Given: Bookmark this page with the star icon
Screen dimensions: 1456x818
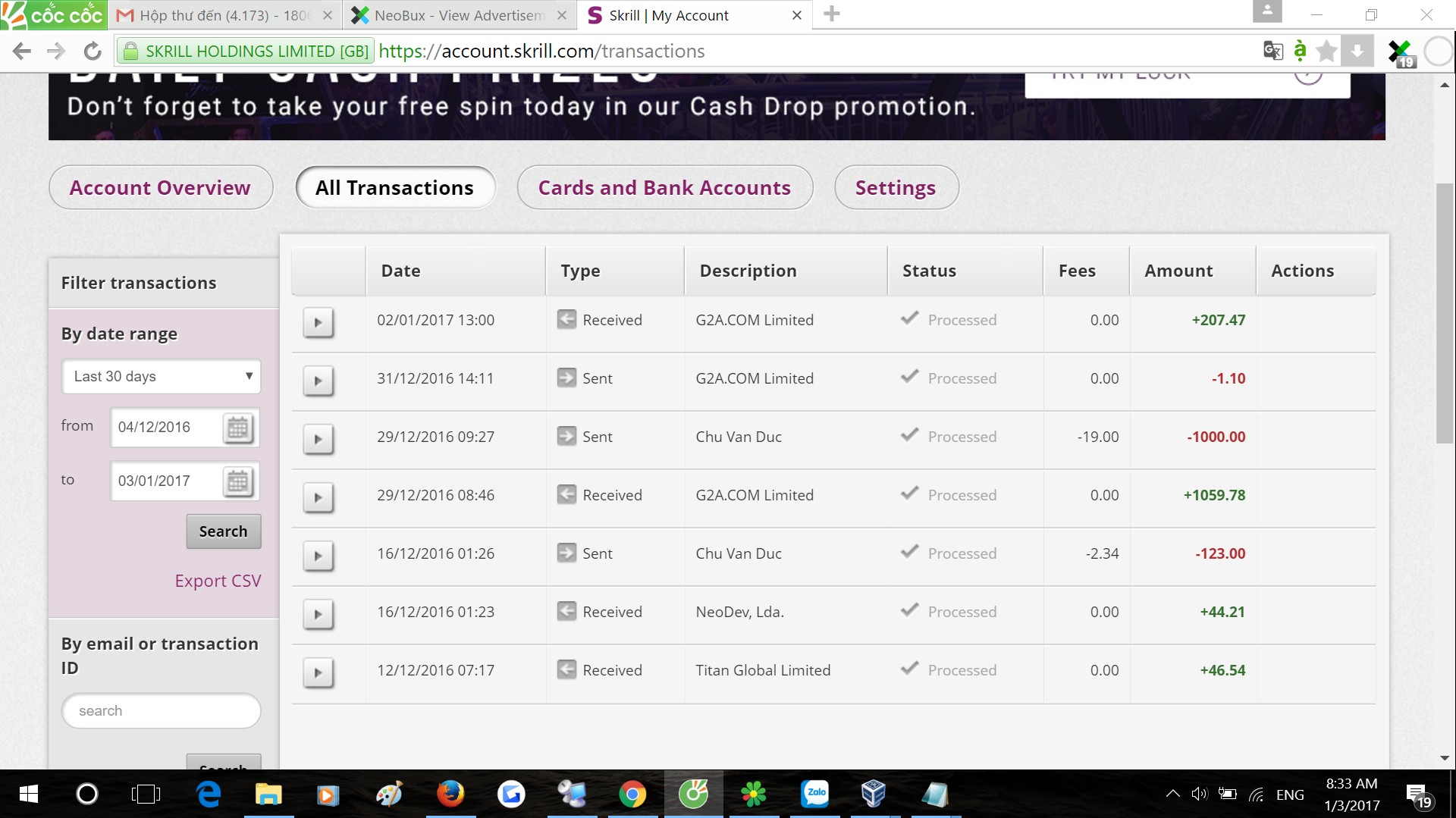Looking at the screenshot, I should (x=1326, y=52).
